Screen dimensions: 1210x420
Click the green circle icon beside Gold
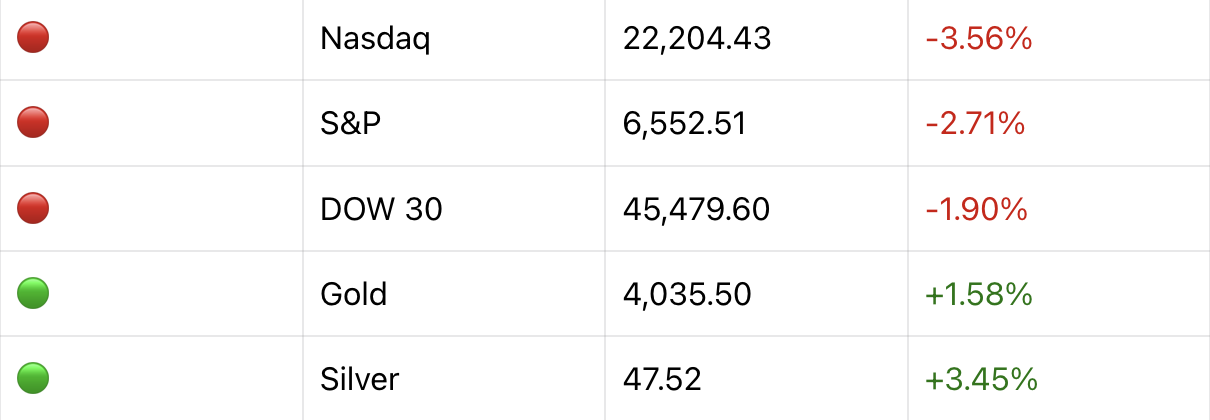33,293
